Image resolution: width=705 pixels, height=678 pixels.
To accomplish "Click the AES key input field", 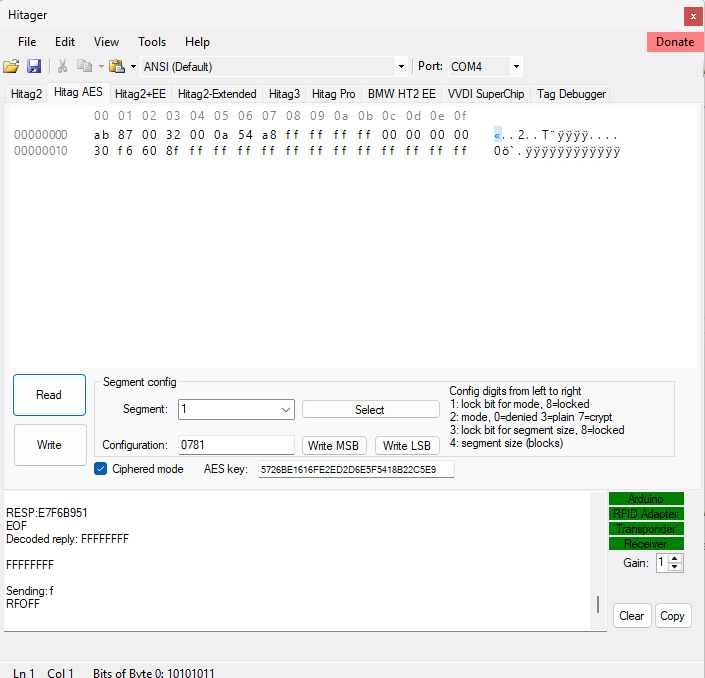I will point(355,469).
